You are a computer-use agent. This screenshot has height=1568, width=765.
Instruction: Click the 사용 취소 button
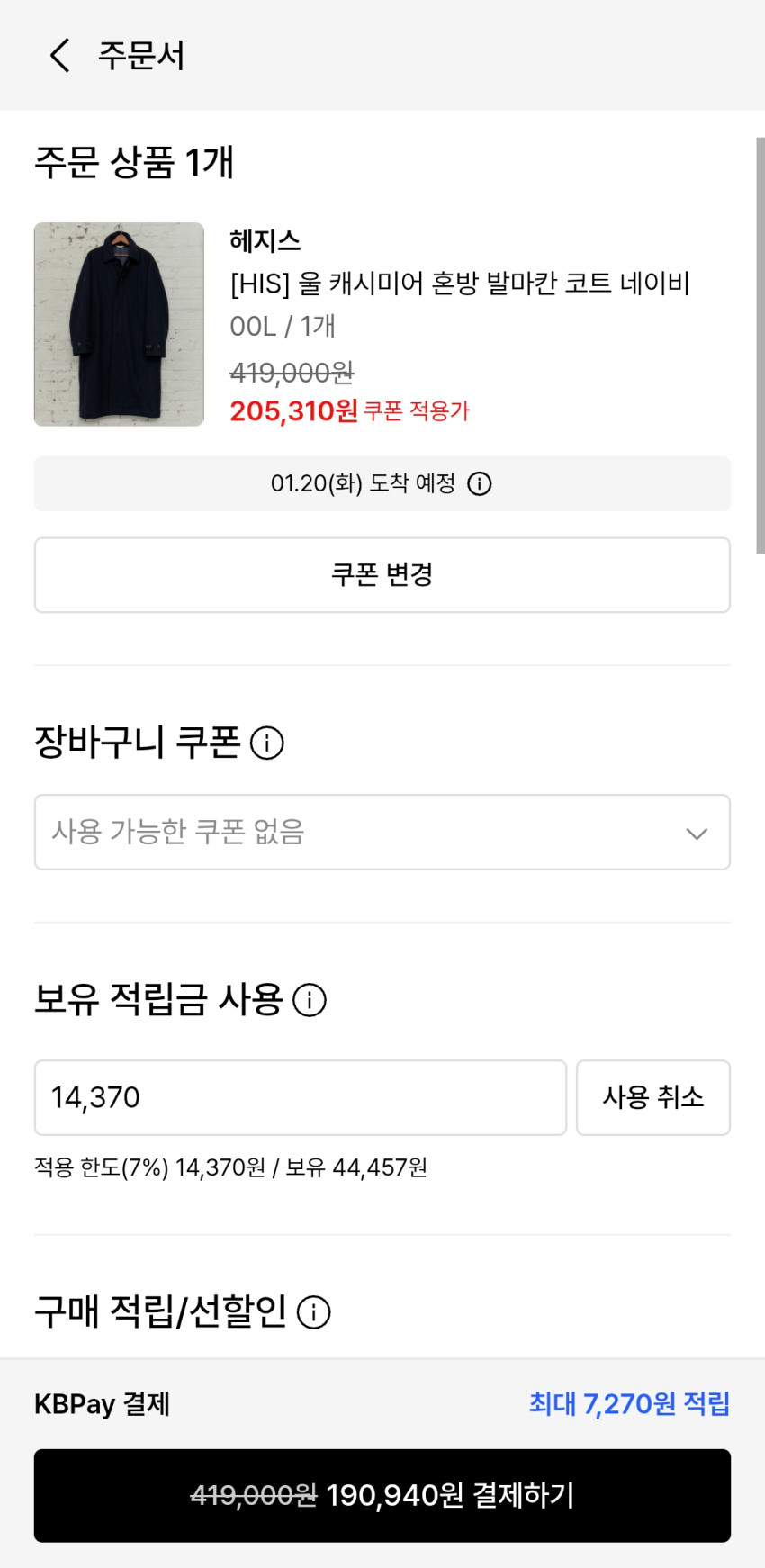(652, 1097)
